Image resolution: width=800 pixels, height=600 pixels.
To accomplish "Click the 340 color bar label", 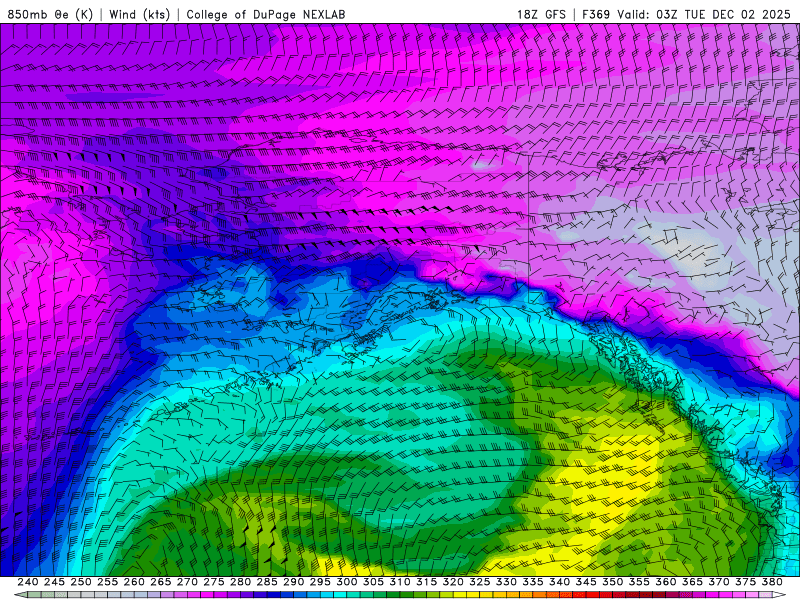I will pyautogui.click(x=559, y=582).
